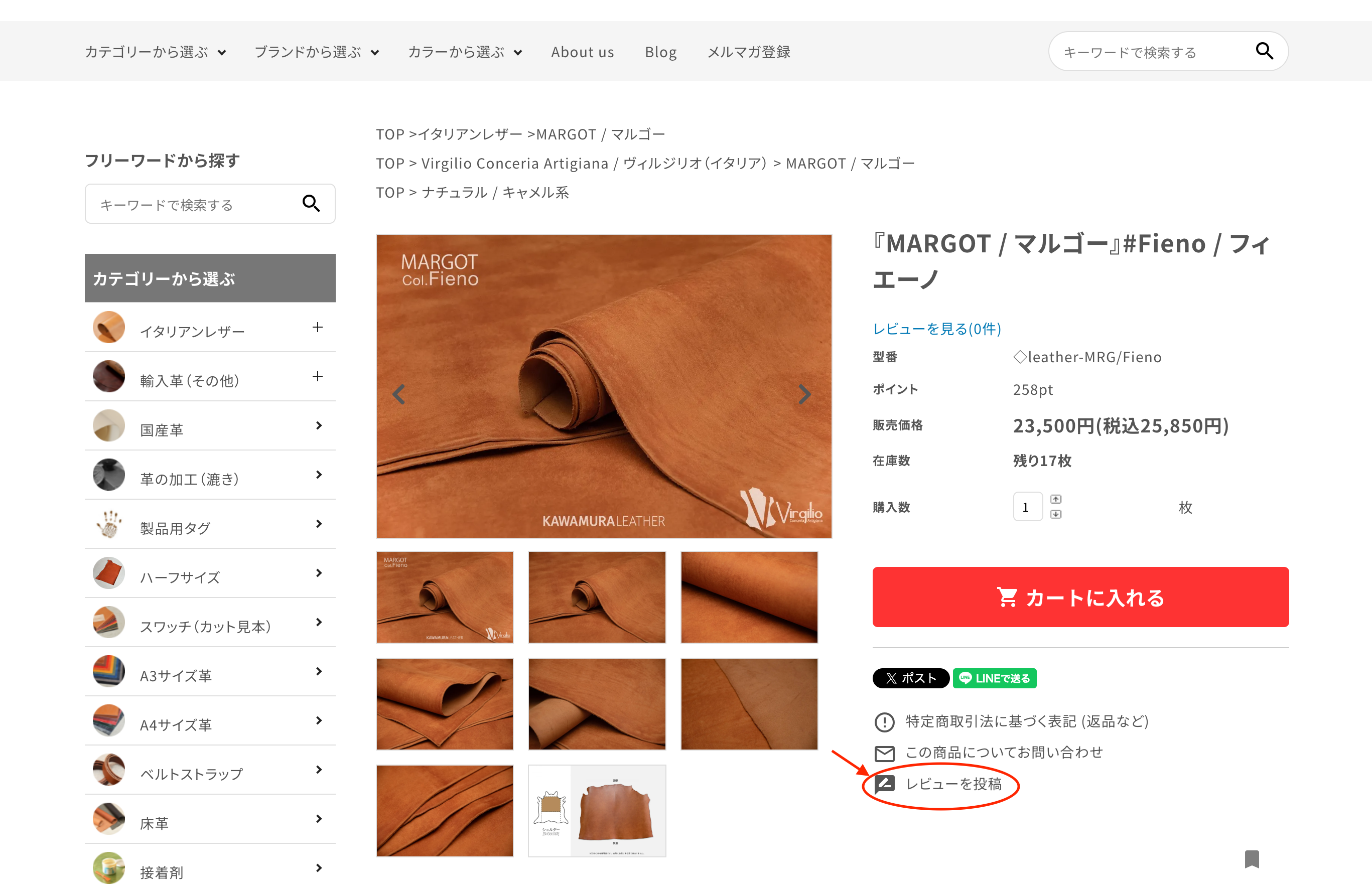Viewport: 1372px width, 891px height.
Task: Click the ベルトストラップ category round icon
Action: click(x=109, y=770)
